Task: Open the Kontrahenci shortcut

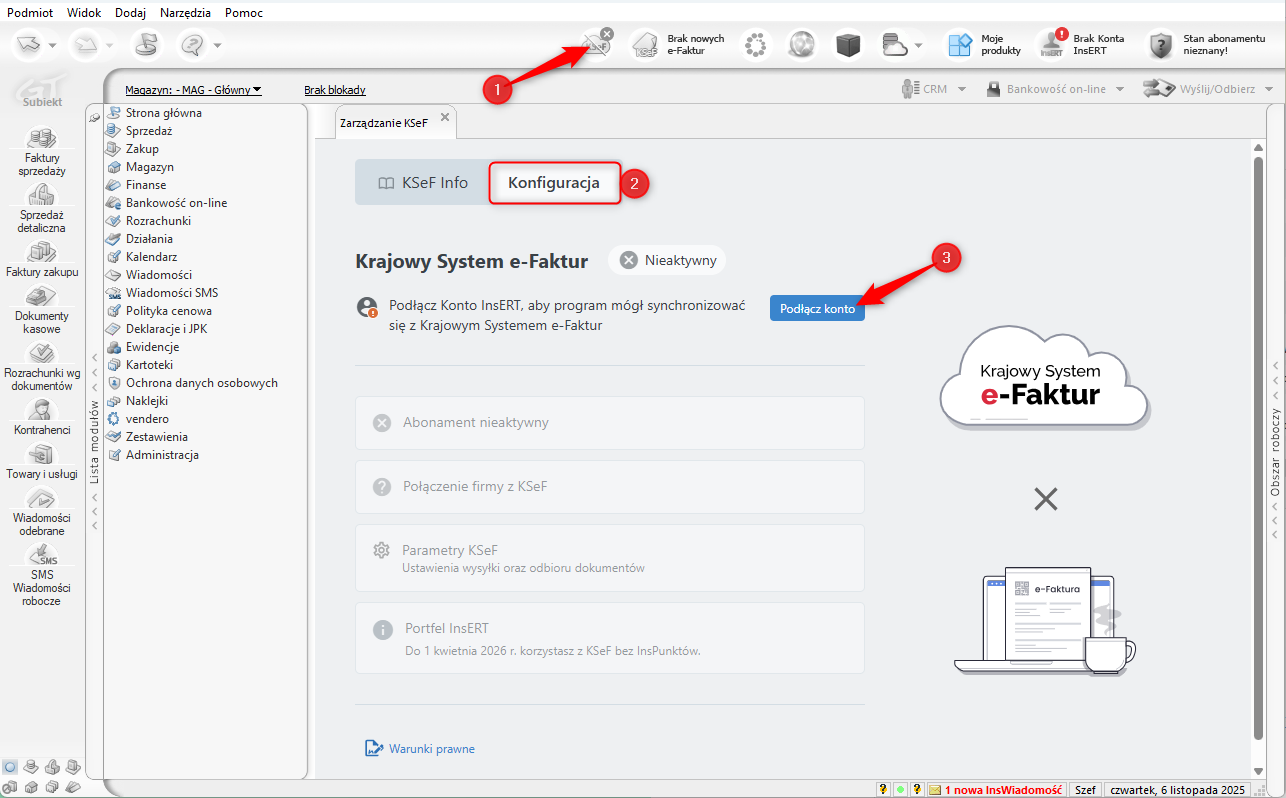Action: click(43, 418)
